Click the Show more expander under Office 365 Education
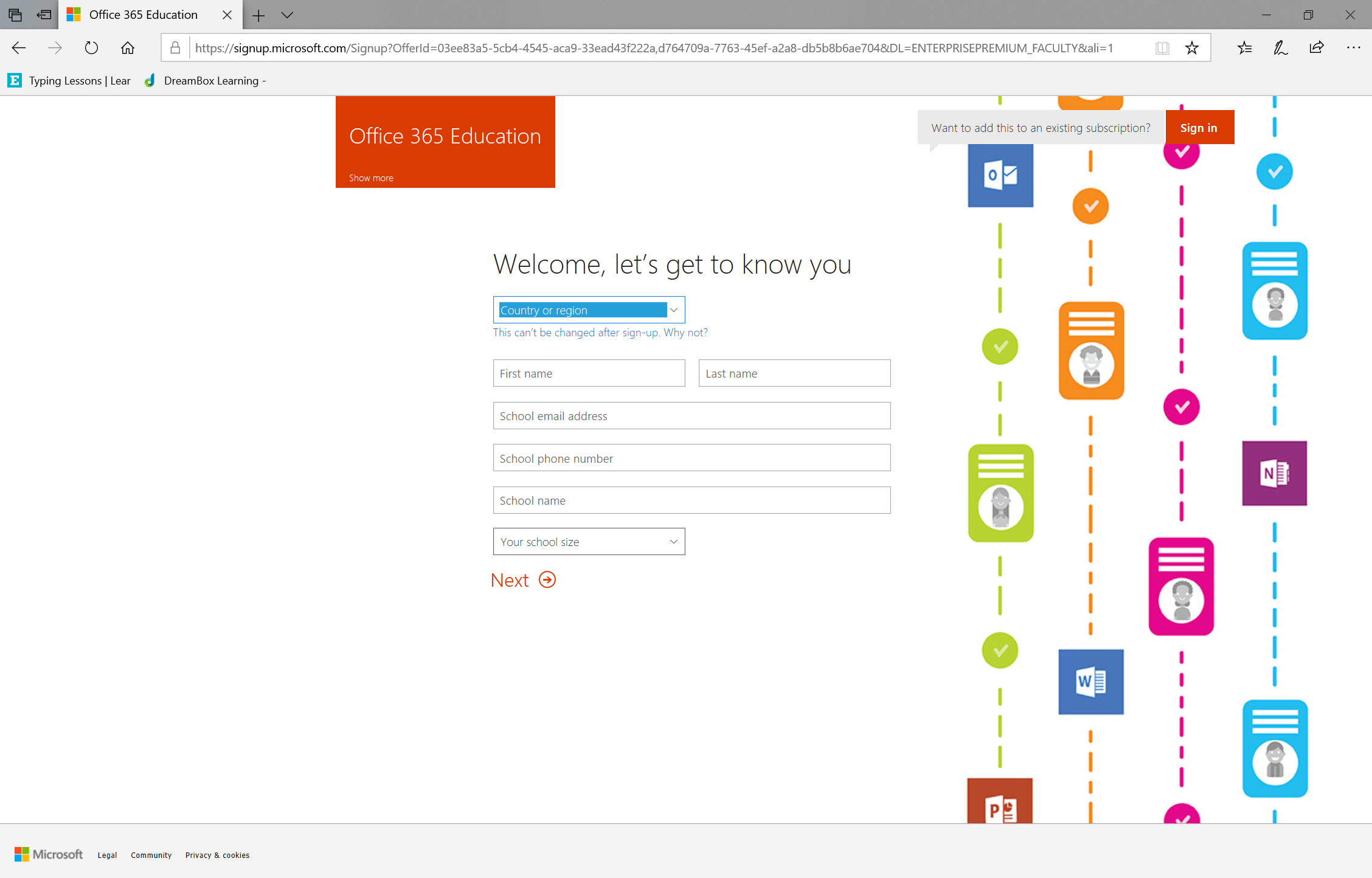This screenshot has height=878, width=1372. (371, 177)
